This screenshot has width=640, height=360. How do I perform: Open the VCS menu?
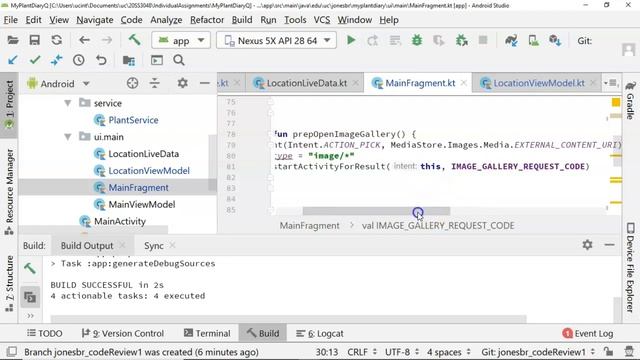point(322,20)
